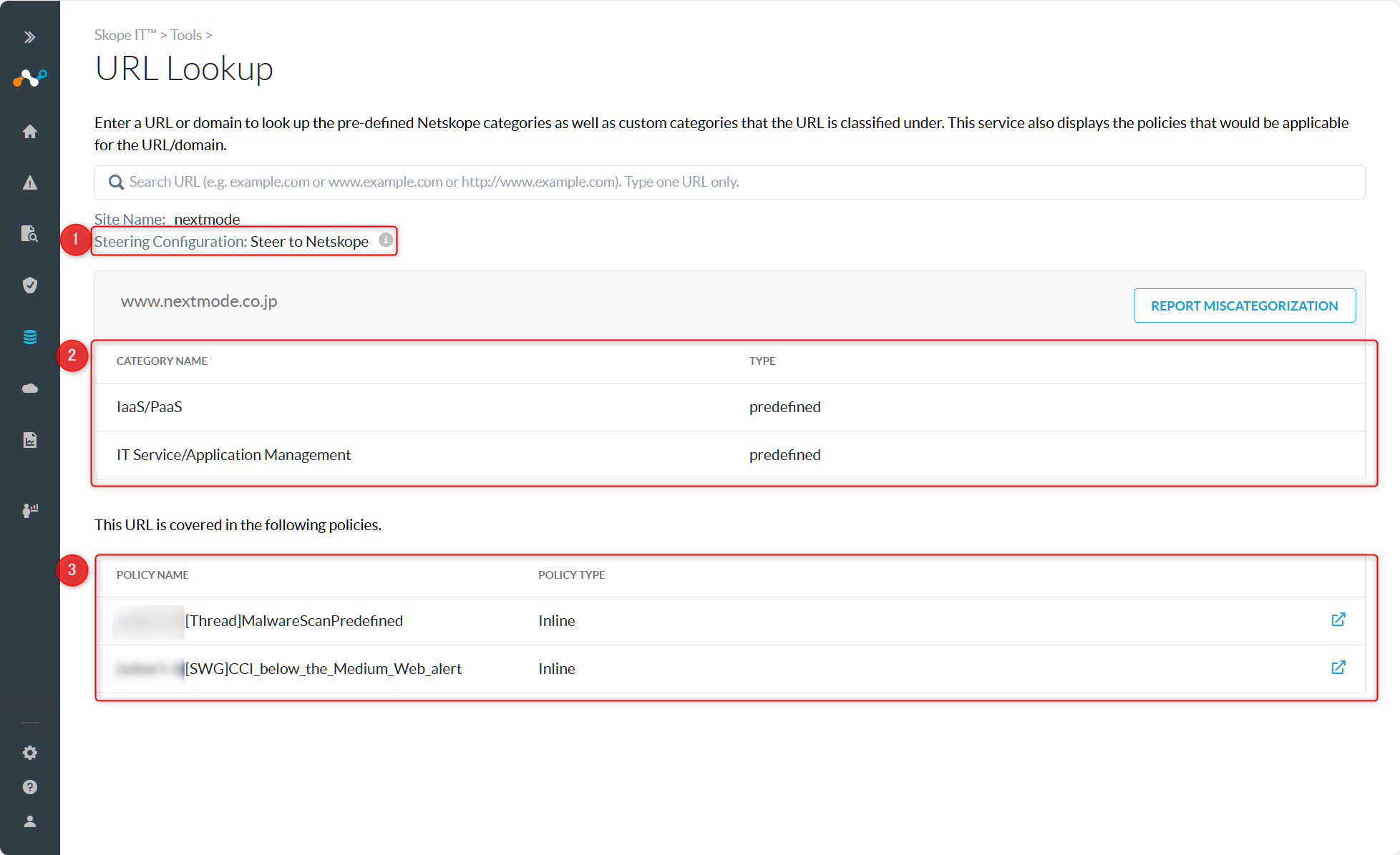Image resolution: width=1400 pixels, height=855 pixels.
Task: Open Policies via the shield icon
Action: click(30, 285)
